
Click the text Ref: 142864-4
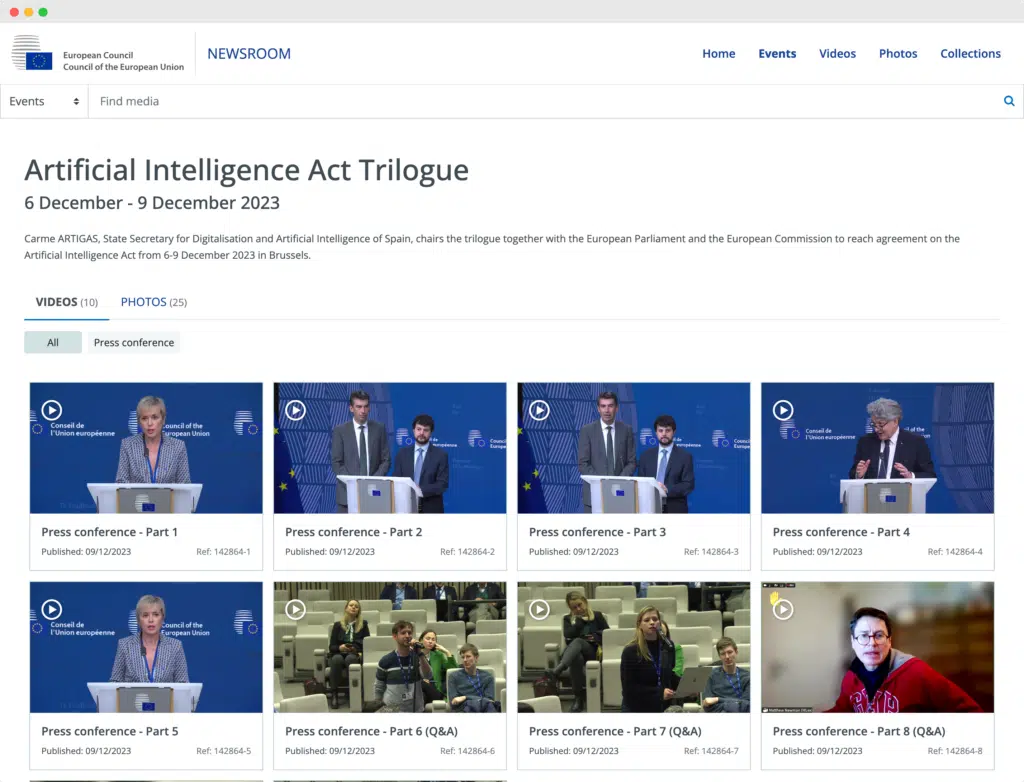pyautogui.click(x=955, y=551)
